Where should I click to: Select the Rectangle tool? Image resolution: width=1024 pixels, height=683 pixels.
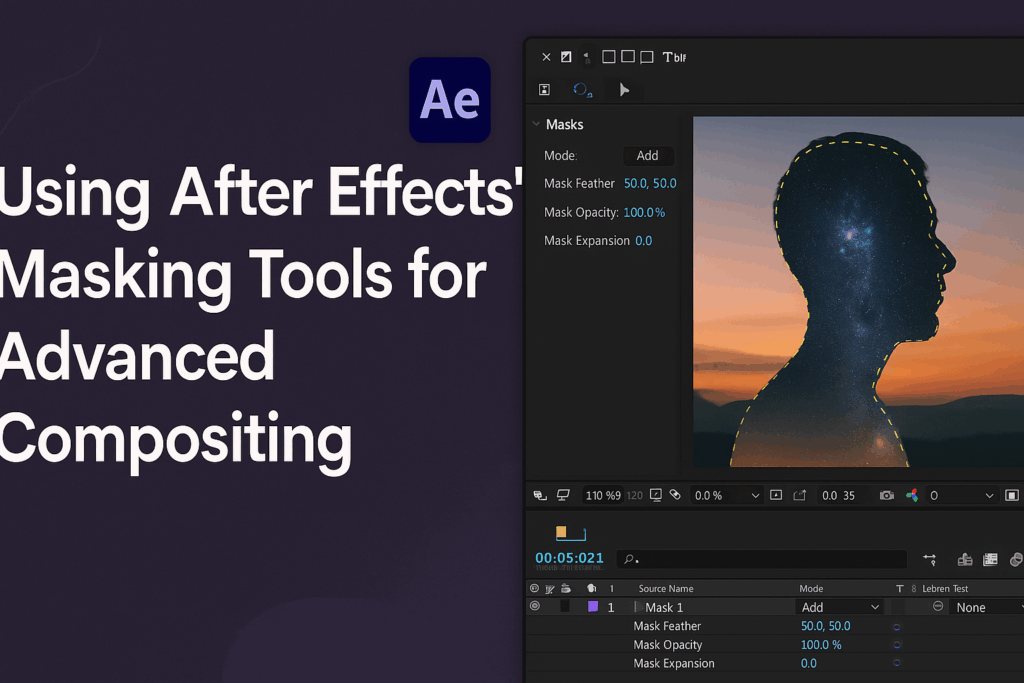click(609, 57)
